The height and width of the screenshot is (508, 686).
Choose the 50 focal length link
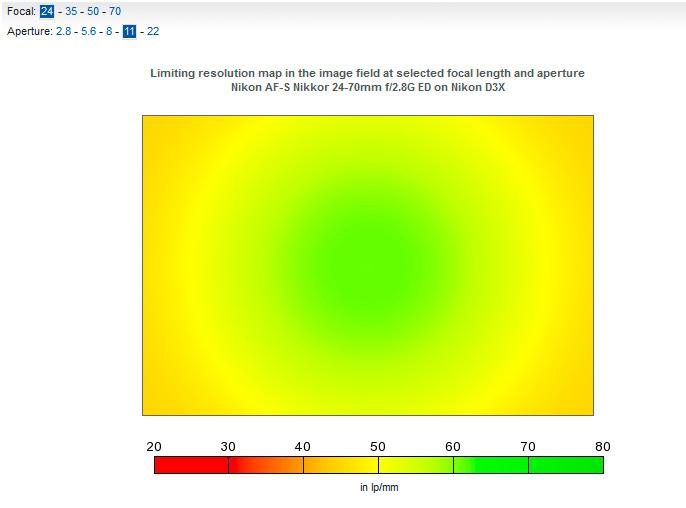(93, 11)
